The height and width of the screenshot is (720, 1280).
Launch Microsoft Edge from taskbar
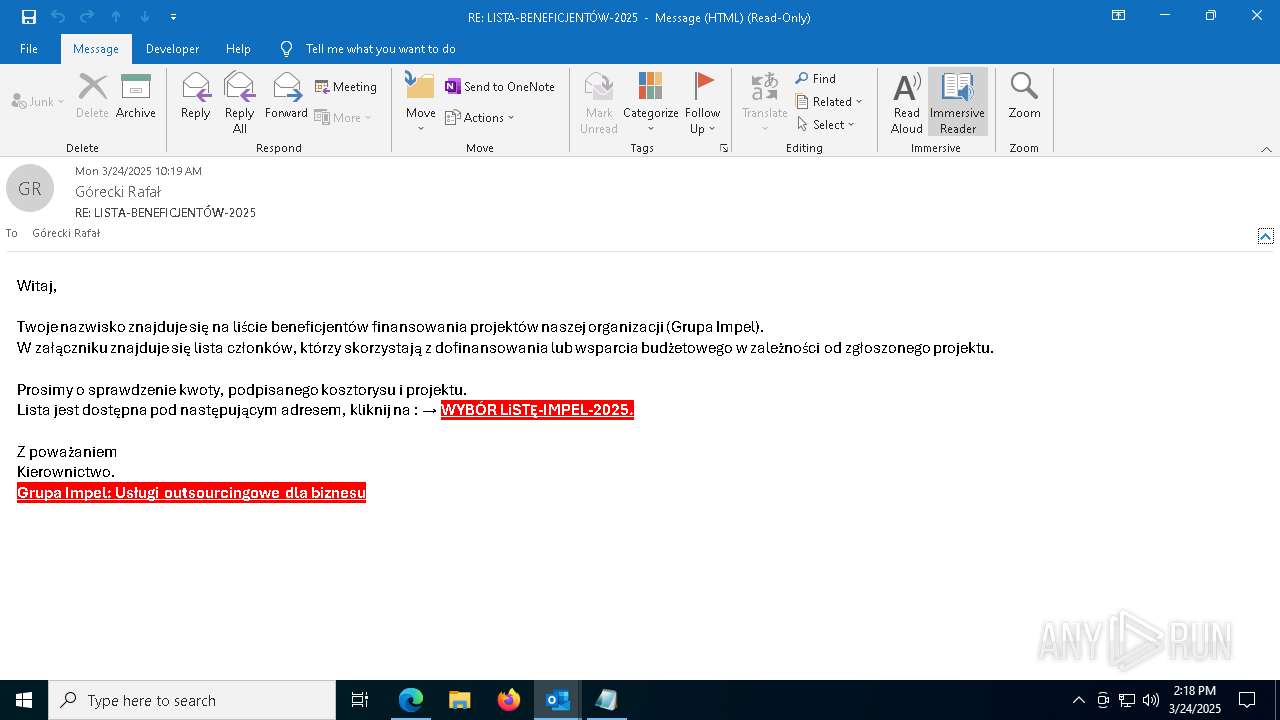pyautogui.click(x=411, y=700)
